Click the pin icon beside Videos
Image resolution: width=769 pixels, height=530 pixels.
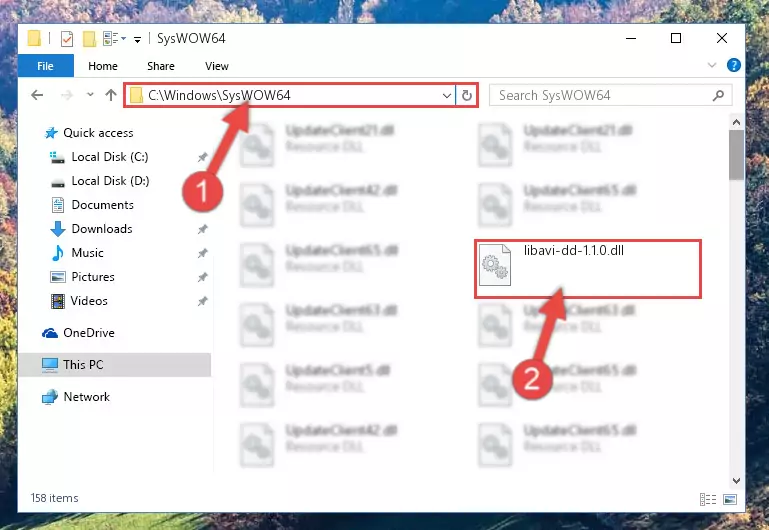(x=202, y=301)
